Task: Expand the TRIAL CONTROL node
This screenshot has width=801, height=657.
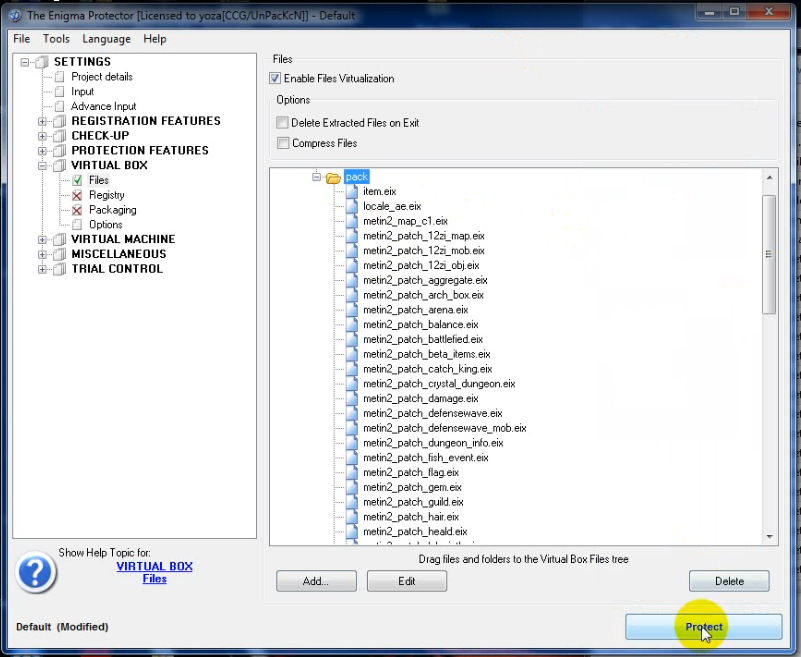Action: (42, 269)
